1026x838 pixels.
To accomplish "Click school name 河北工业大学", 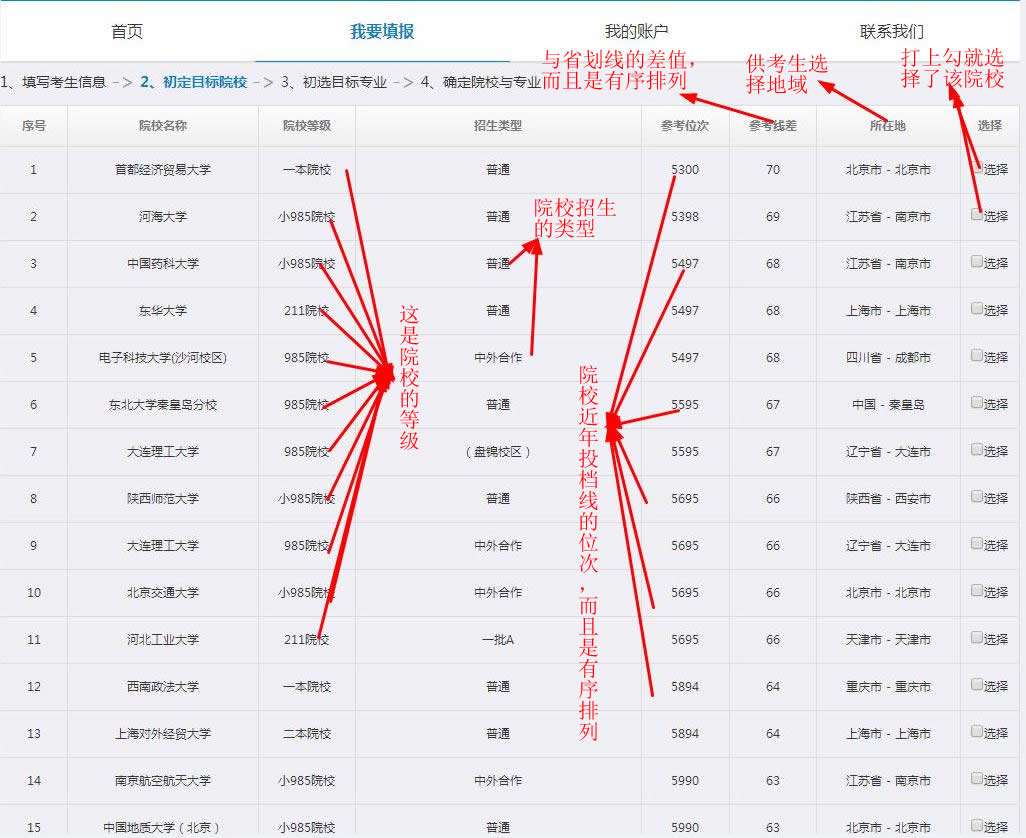I will 163,640.
